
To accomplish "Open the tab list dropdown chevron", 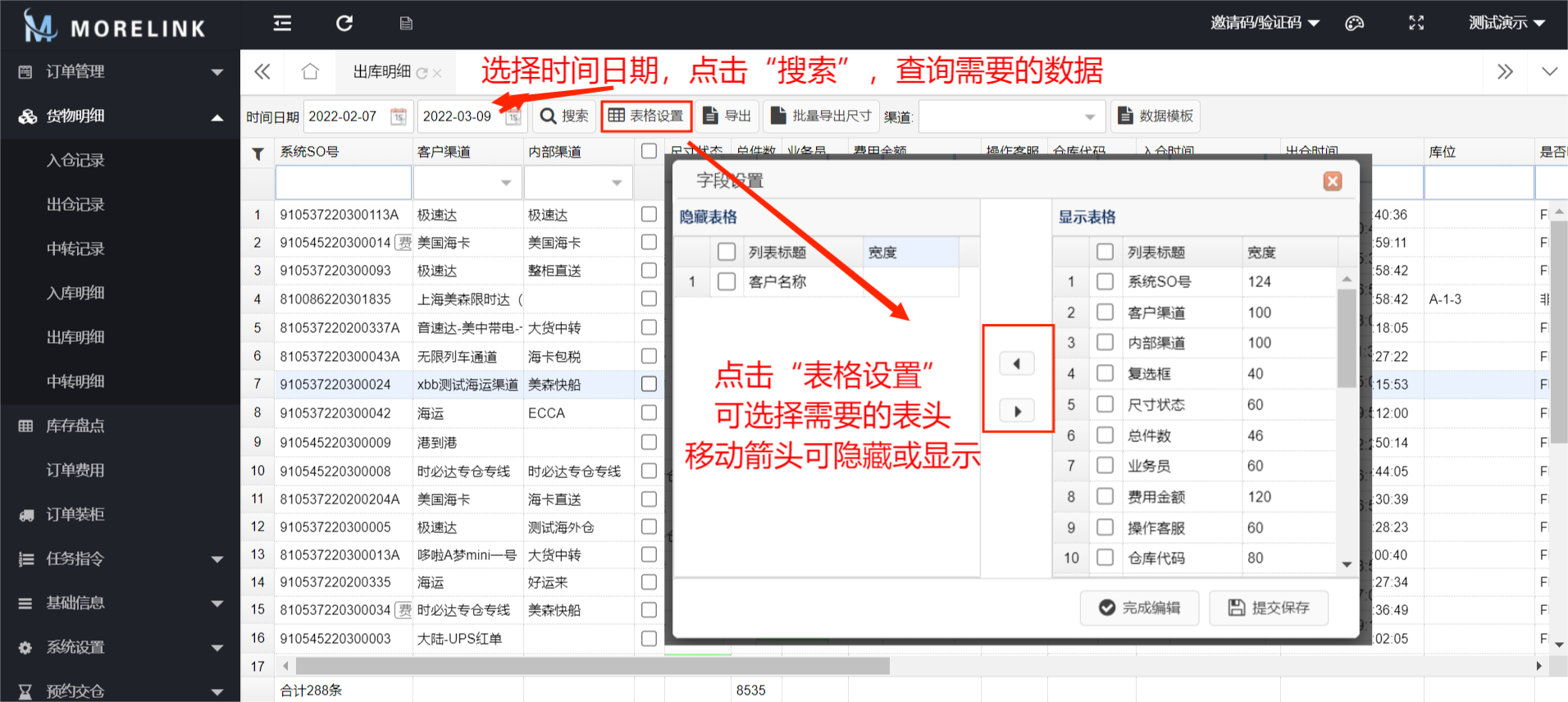I will click(x=1549, y=71).
